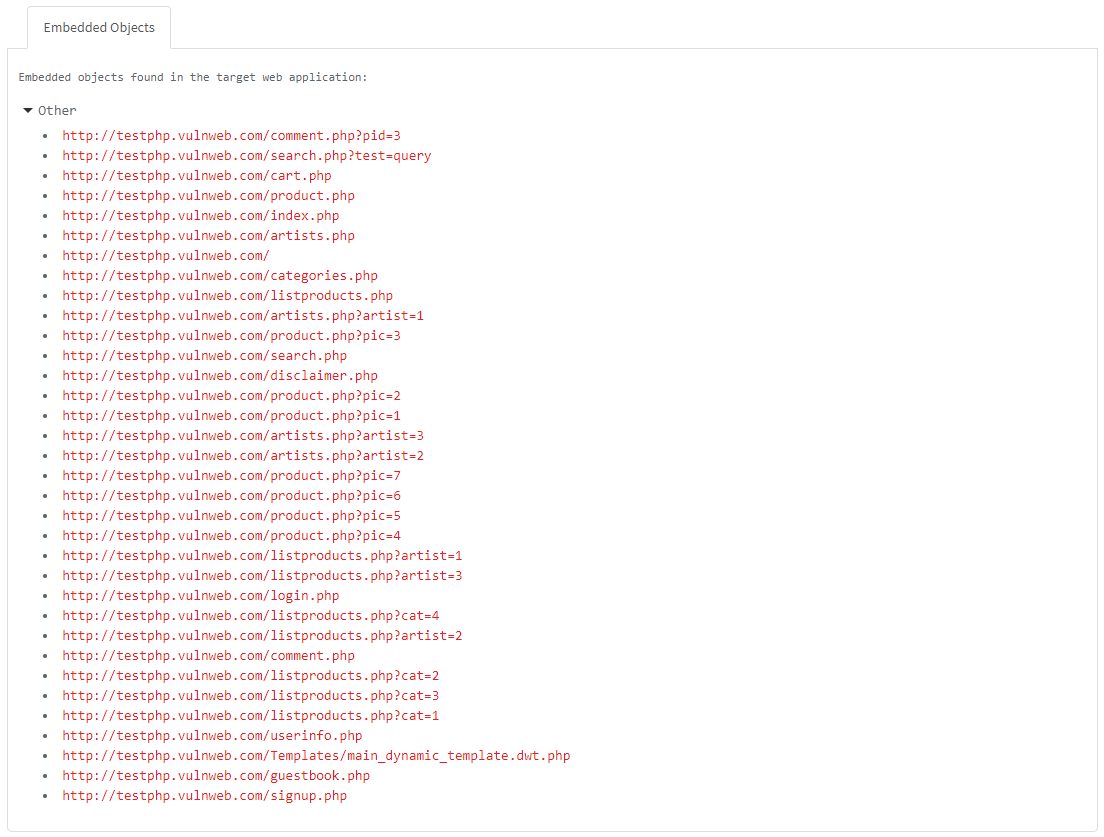Image resolution: width=1104 pixels, height=837 pixels.
Task: Follow the listproducts.php?artist=3 link
Action: 262,576
